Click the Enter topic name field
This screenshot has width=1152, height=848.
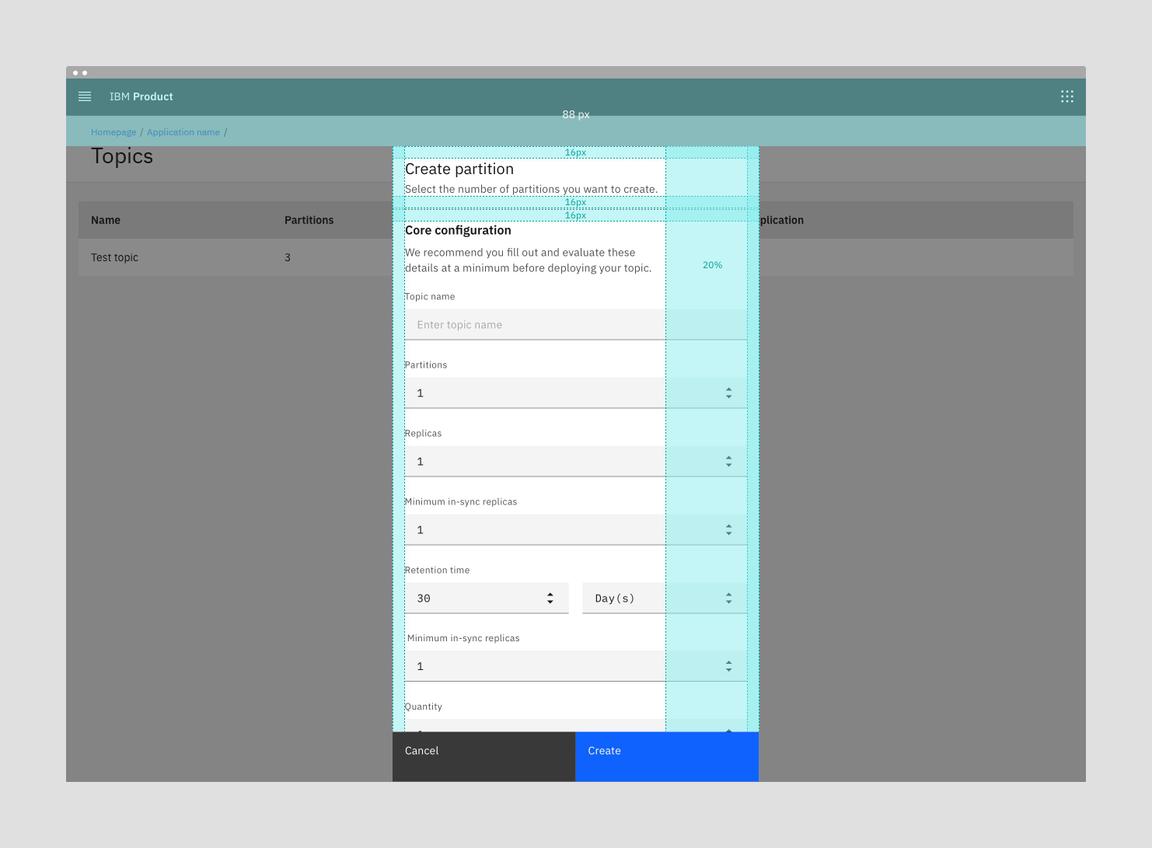click(x=535, y=325)
